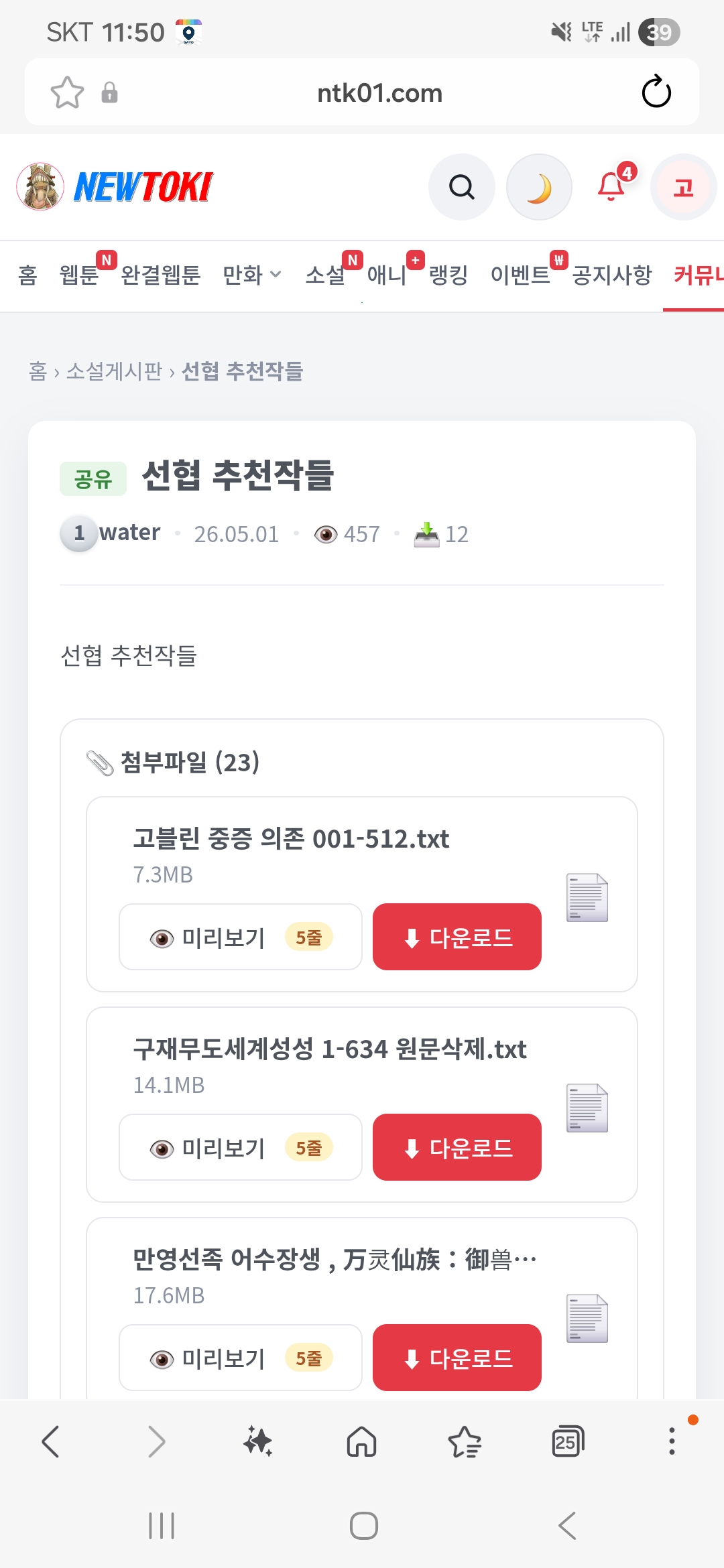This screenshot has height=1568, width=724.
Task: Expand the 만화 dropdown menu
Action: (252, 275)
